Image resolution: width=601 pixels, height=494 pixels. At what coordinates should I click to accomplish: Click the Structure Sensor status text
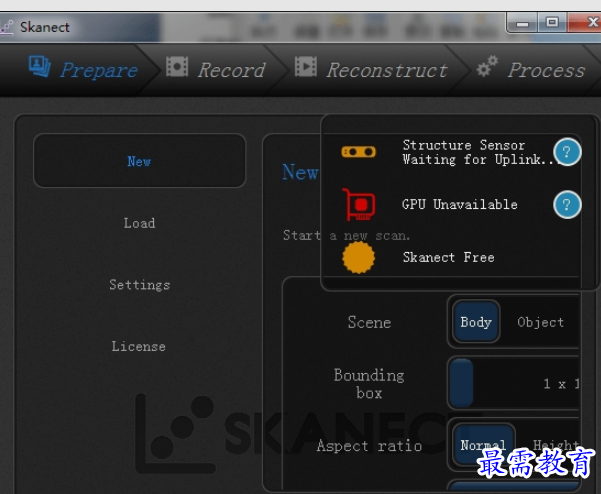point(479,152)
